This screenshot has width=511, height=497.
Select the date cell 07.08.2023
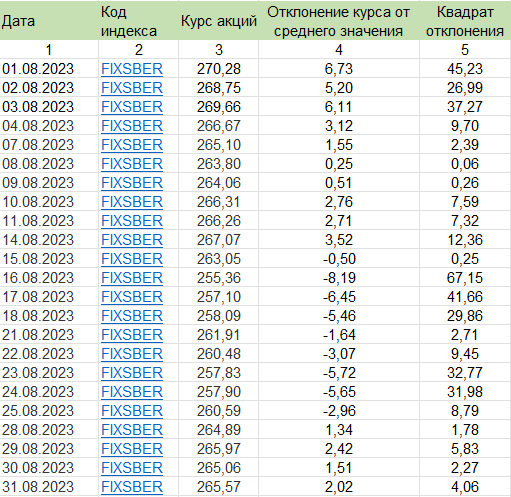tap(49, 145)
